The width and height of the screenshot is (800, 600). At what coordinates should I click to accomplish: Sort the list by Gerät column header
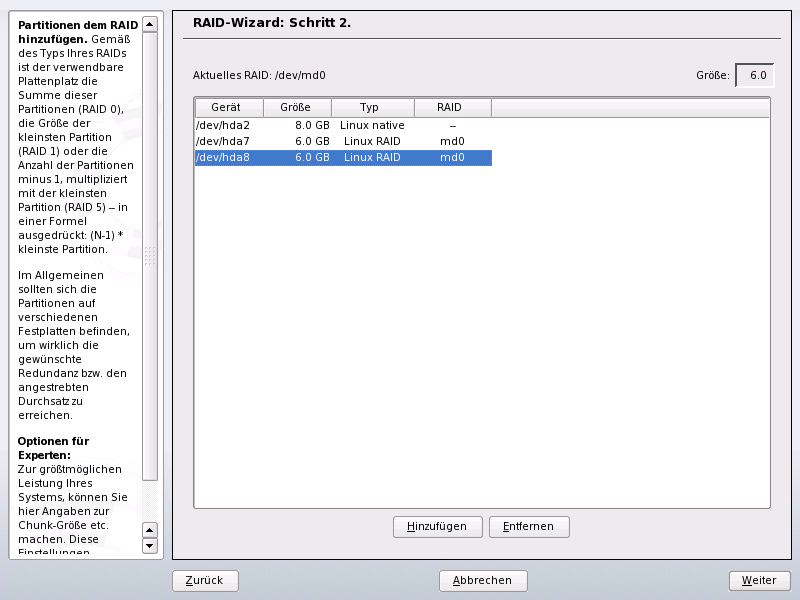(229, 107)
